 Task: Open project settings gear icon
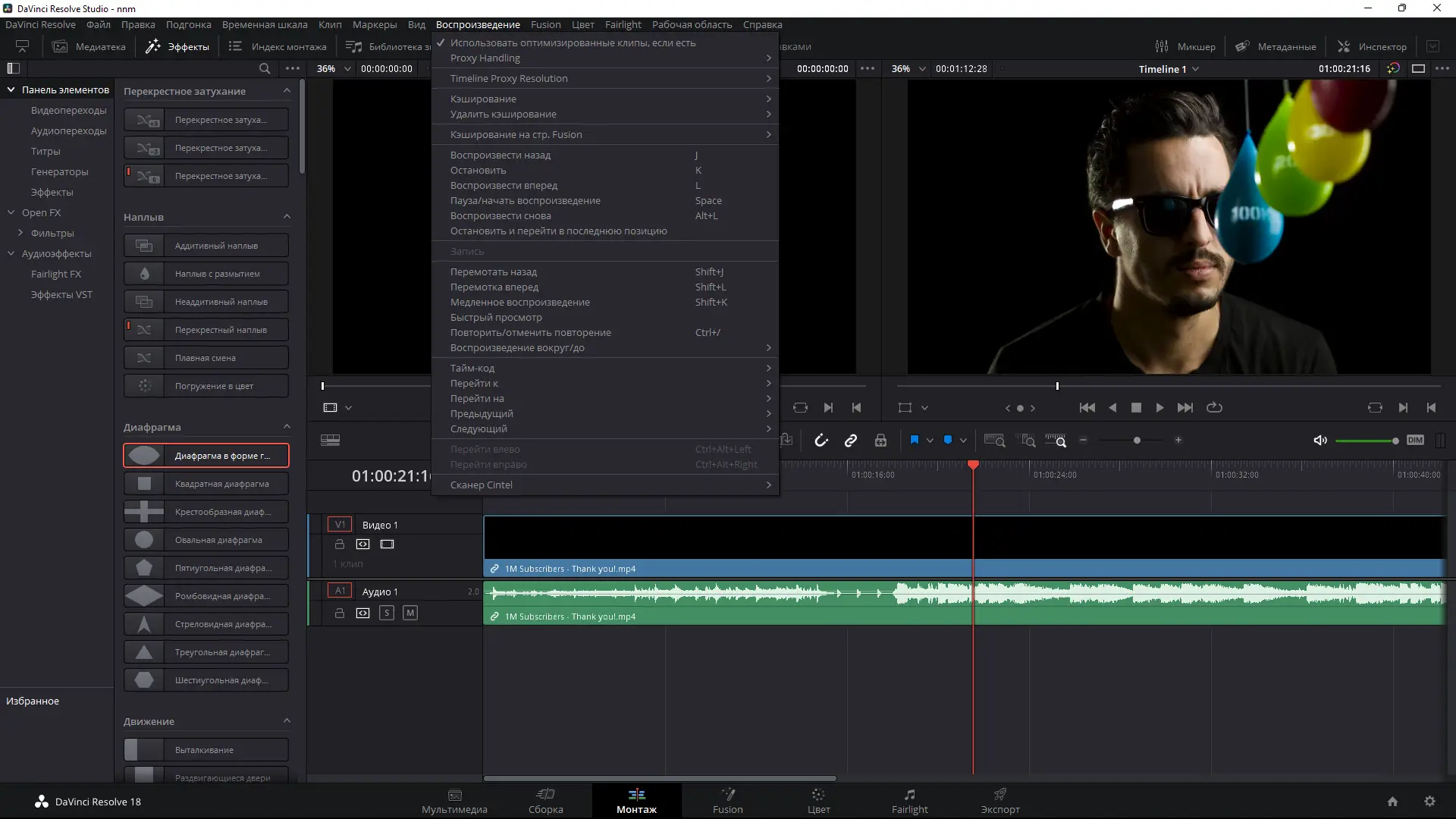(1429, 802)
